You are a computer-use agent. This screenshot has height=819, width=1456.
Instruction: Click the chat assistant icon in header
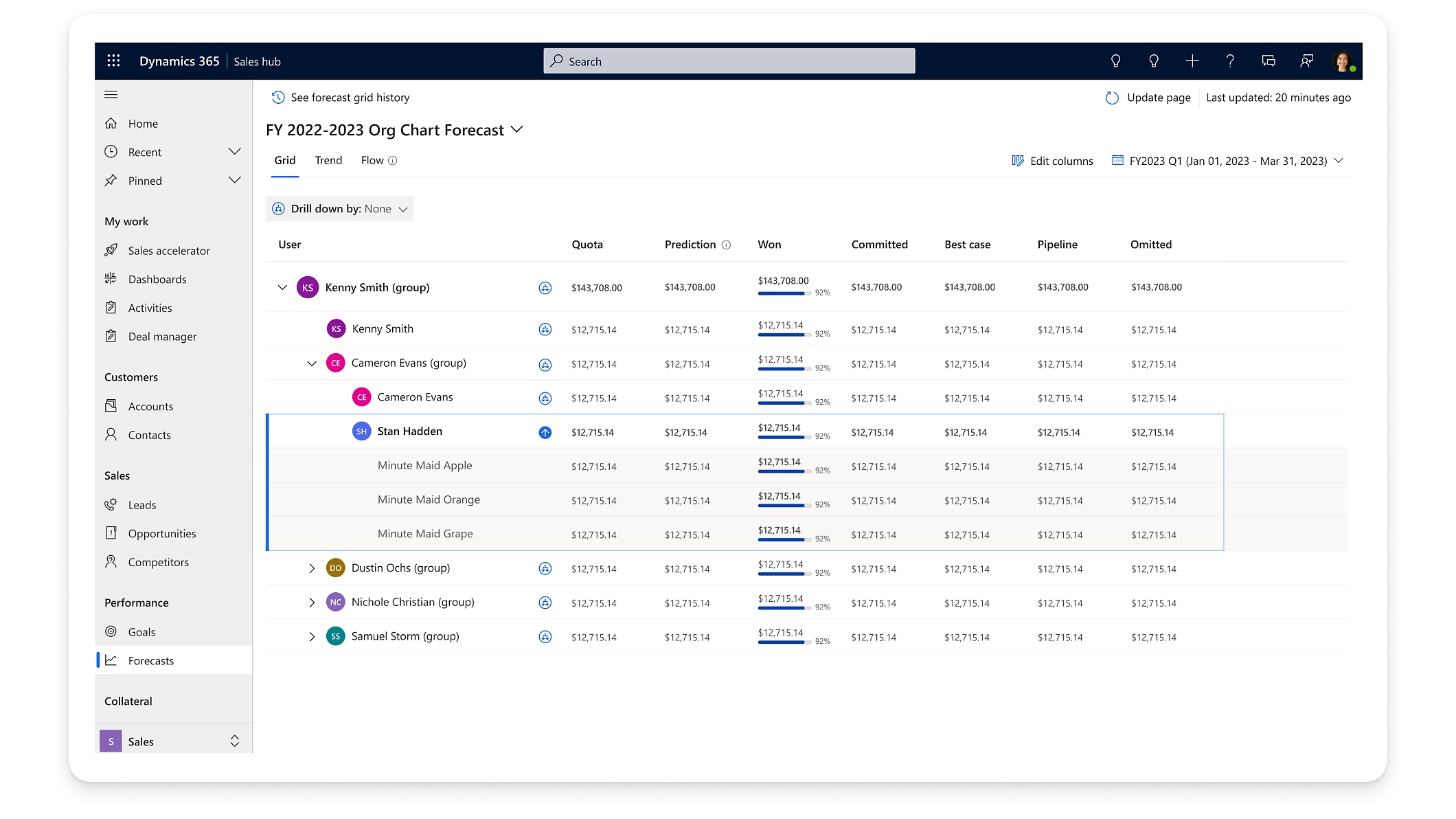1268,61
